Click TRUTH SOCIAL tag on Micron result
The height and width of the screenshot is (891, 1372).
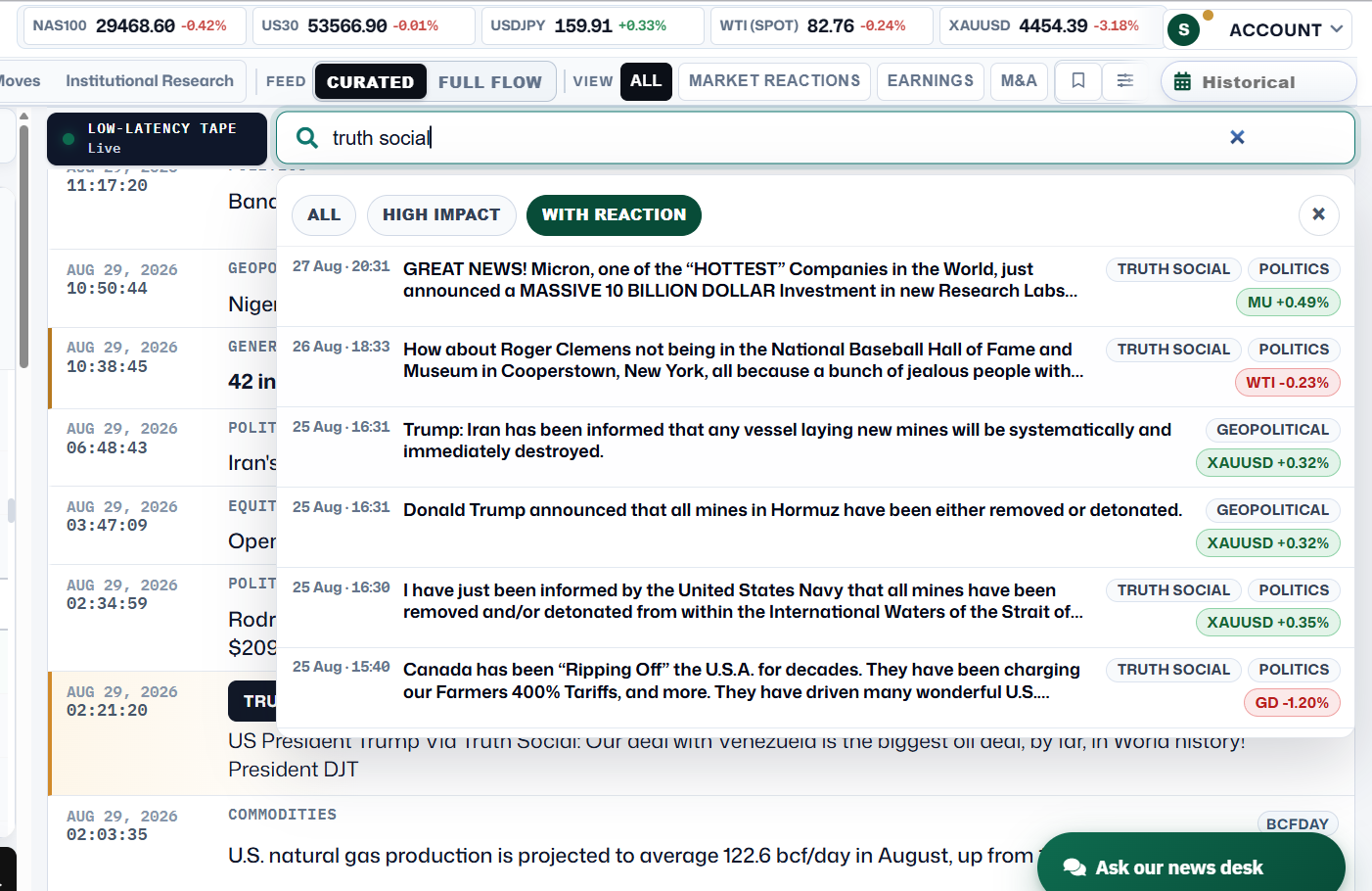(x=1173, y=269)
